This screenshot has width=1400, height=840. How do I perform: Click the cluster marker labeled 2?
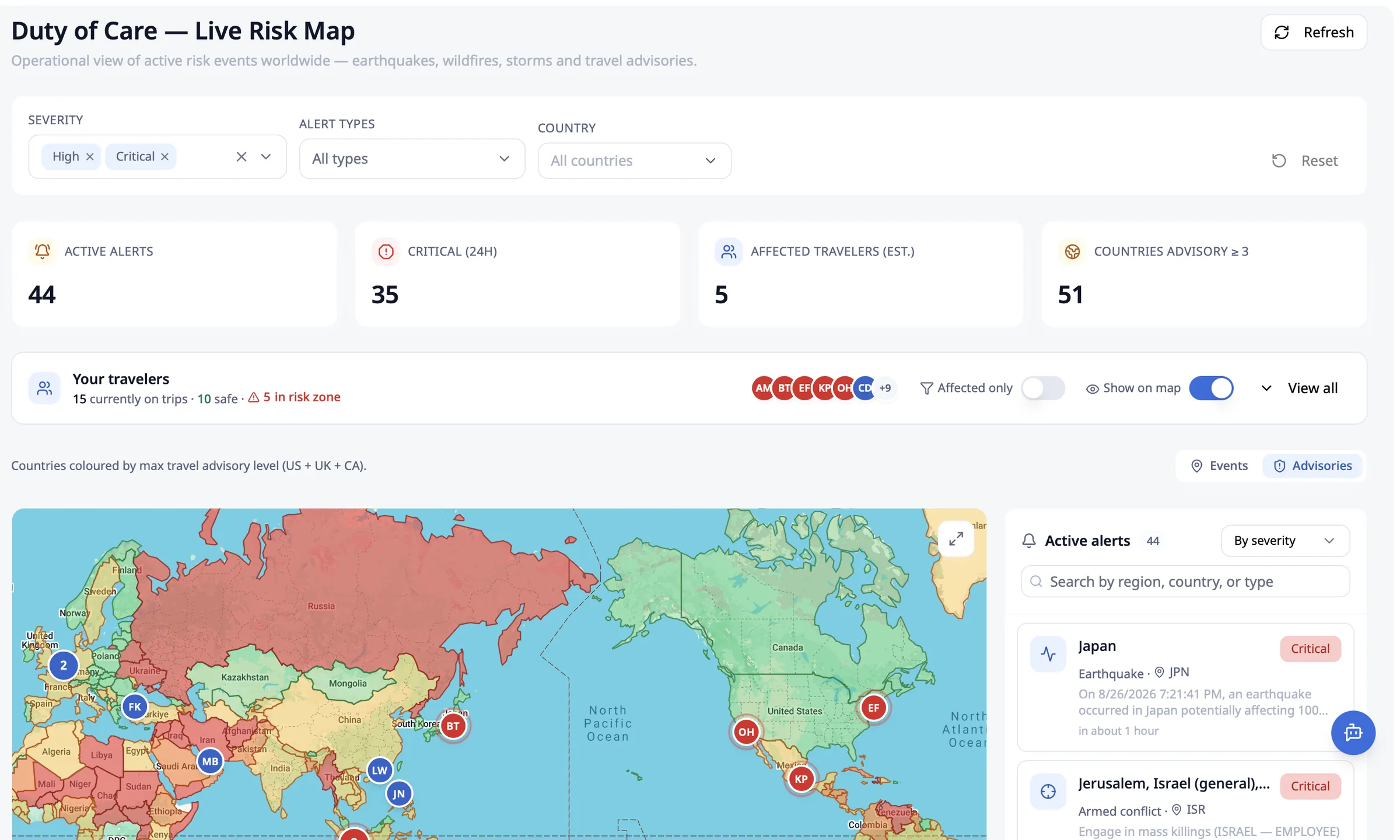coord(64,666)
